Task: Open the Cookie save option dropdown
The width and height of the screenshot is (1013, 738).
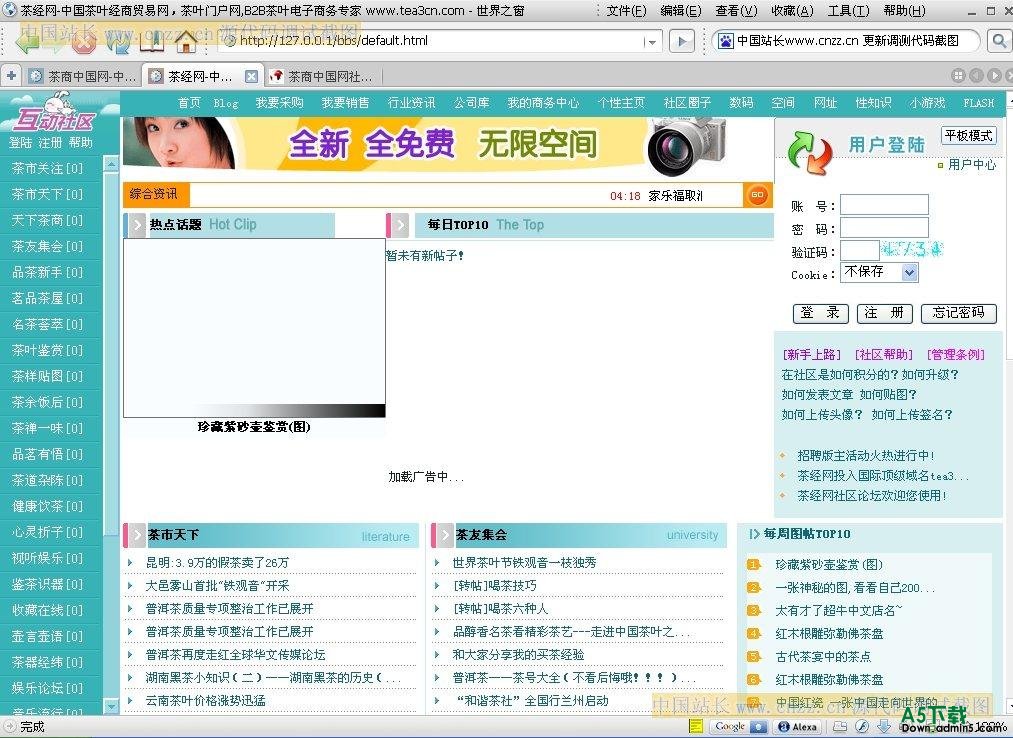Action: tap(909, 272)
